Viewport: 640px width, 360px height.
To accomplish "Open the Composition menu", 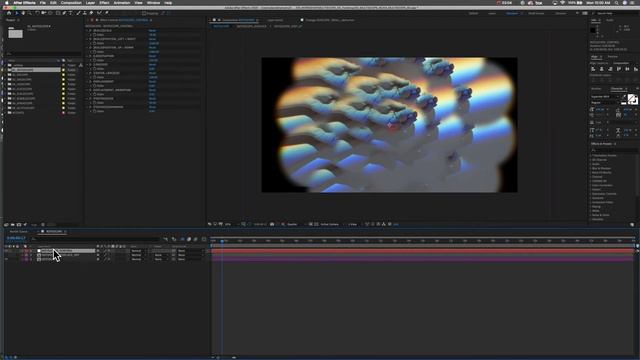I will (71, 3).
